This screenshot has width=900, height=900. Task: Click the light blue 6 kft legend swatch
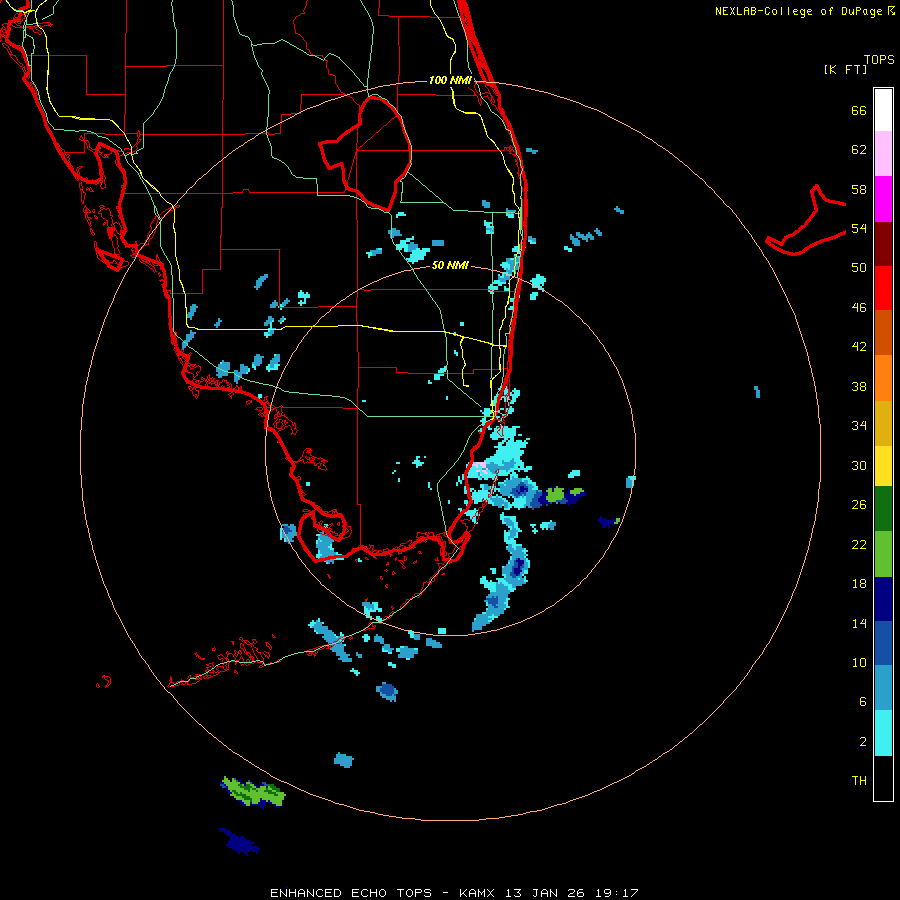[x=883, y=688]
